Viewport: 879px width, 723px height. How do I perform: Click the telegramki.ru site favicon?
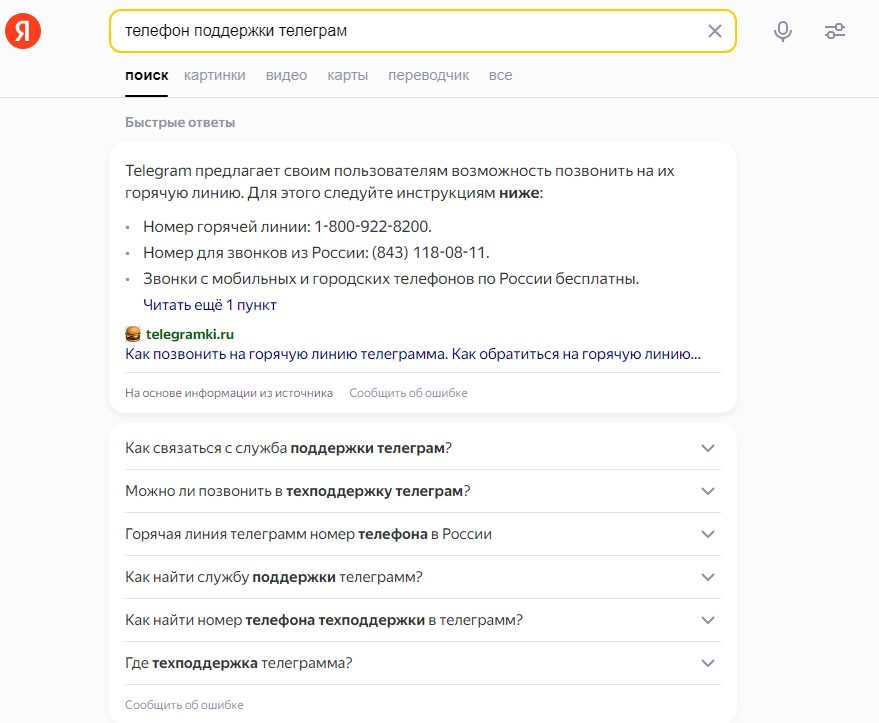point(130,333)
